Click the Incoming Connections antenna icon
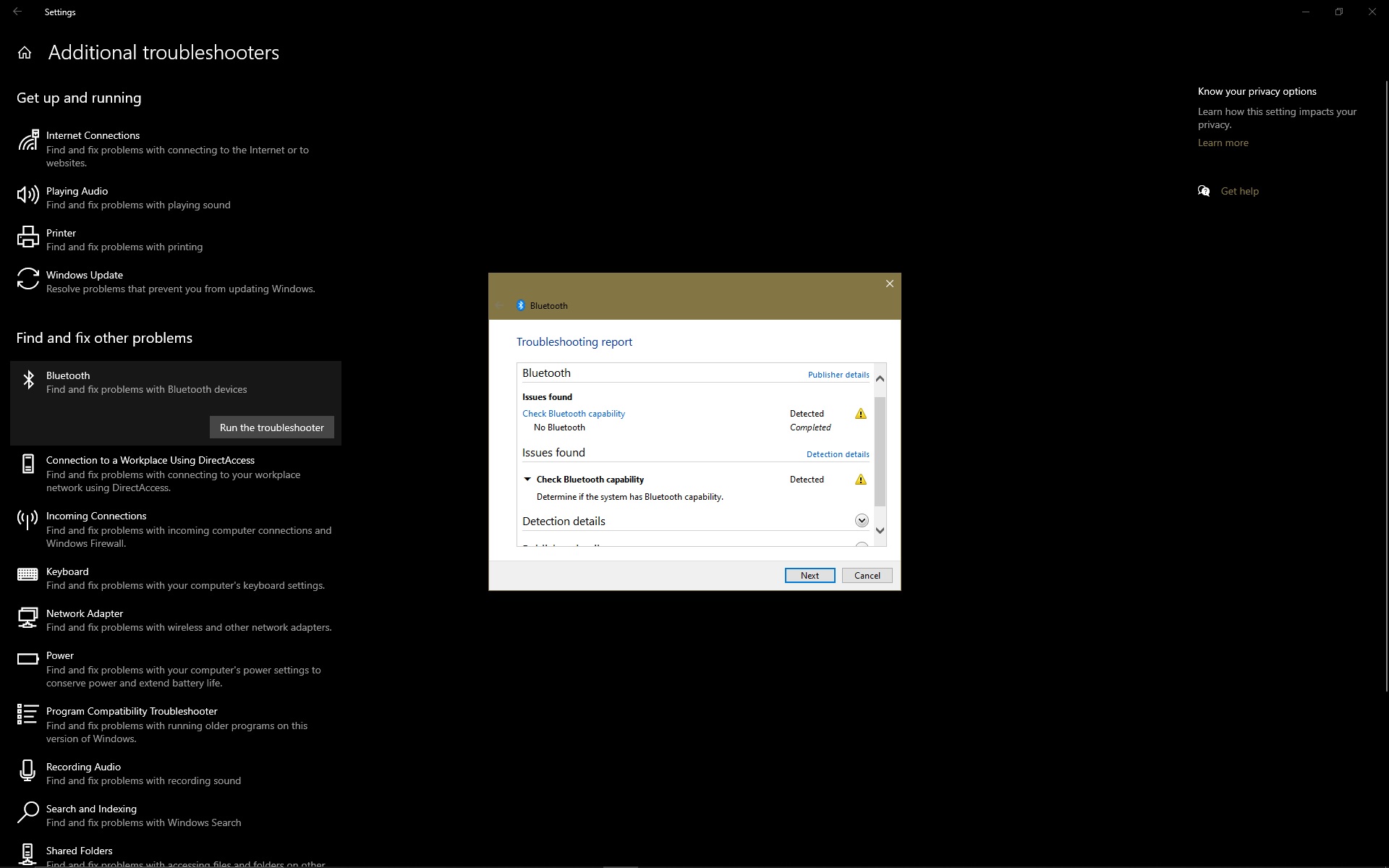The image size is (1389, 868). (x=28, y=519)
